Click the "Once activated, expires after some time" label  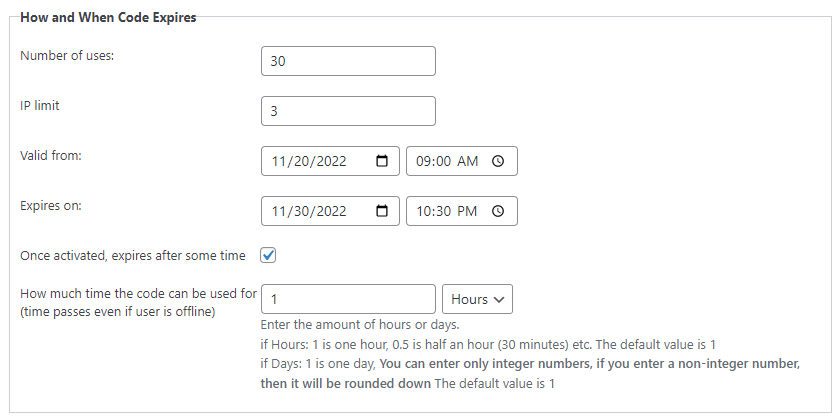pyautogui.click(x=133, y=256)
